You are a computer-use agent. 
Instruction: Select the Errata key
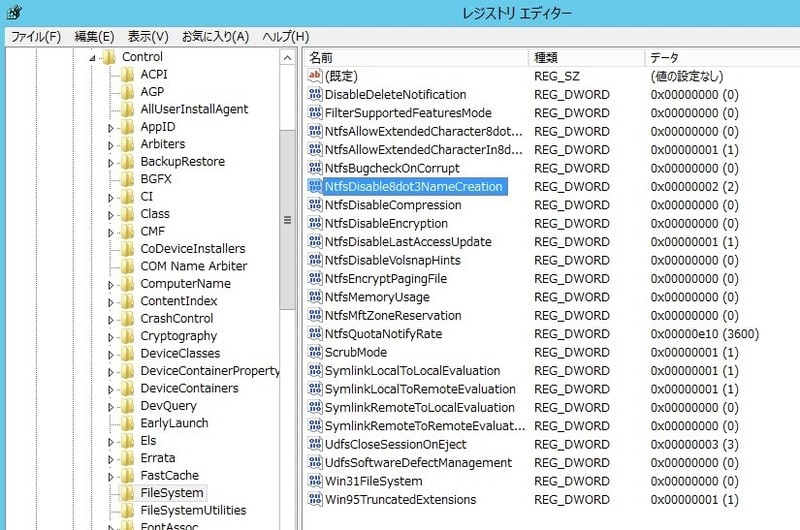(158, 458)
